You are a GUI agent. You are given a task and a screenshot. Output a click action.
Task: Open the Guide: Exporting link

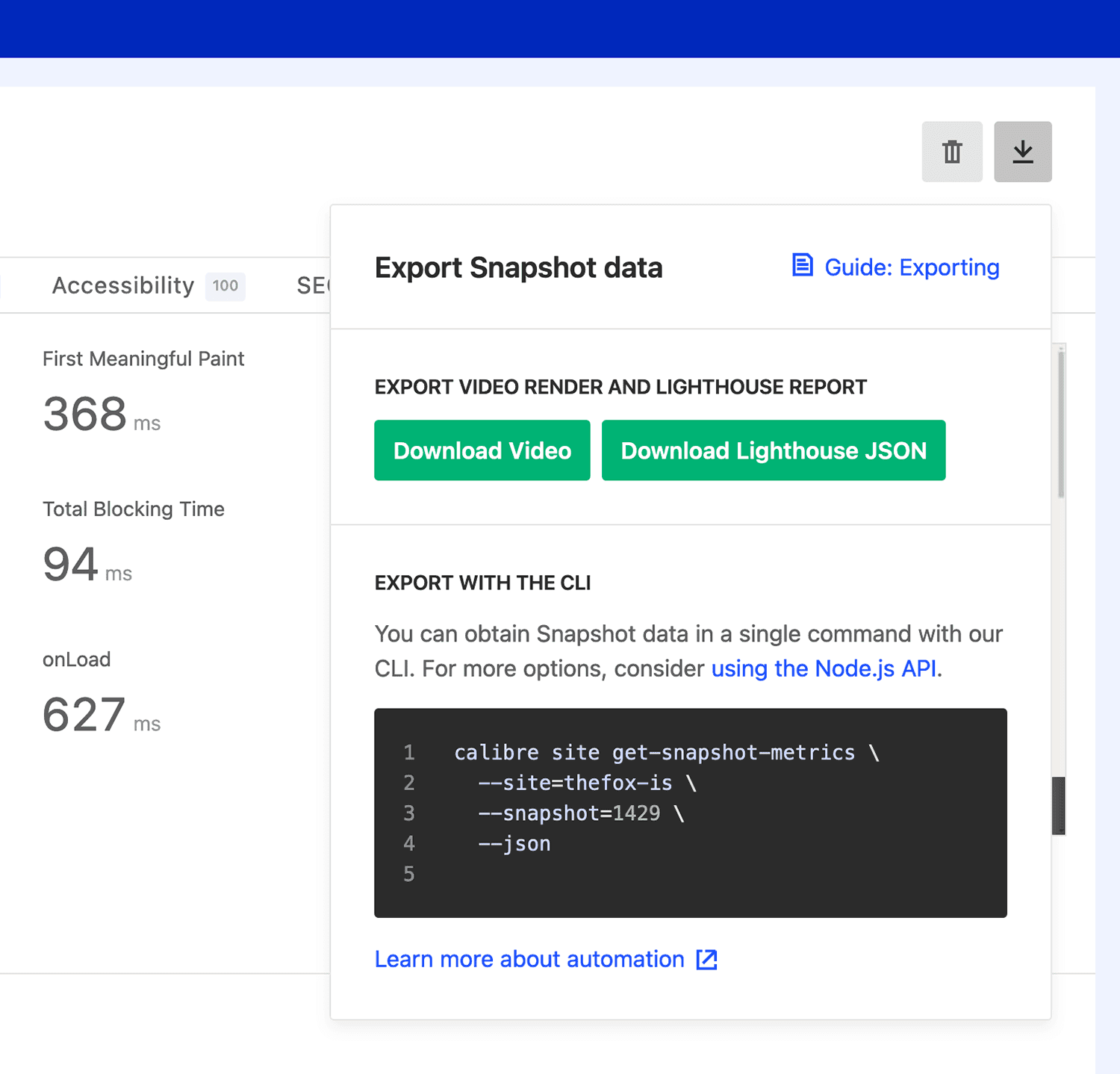pyautogui.click(x=911, y=267)
